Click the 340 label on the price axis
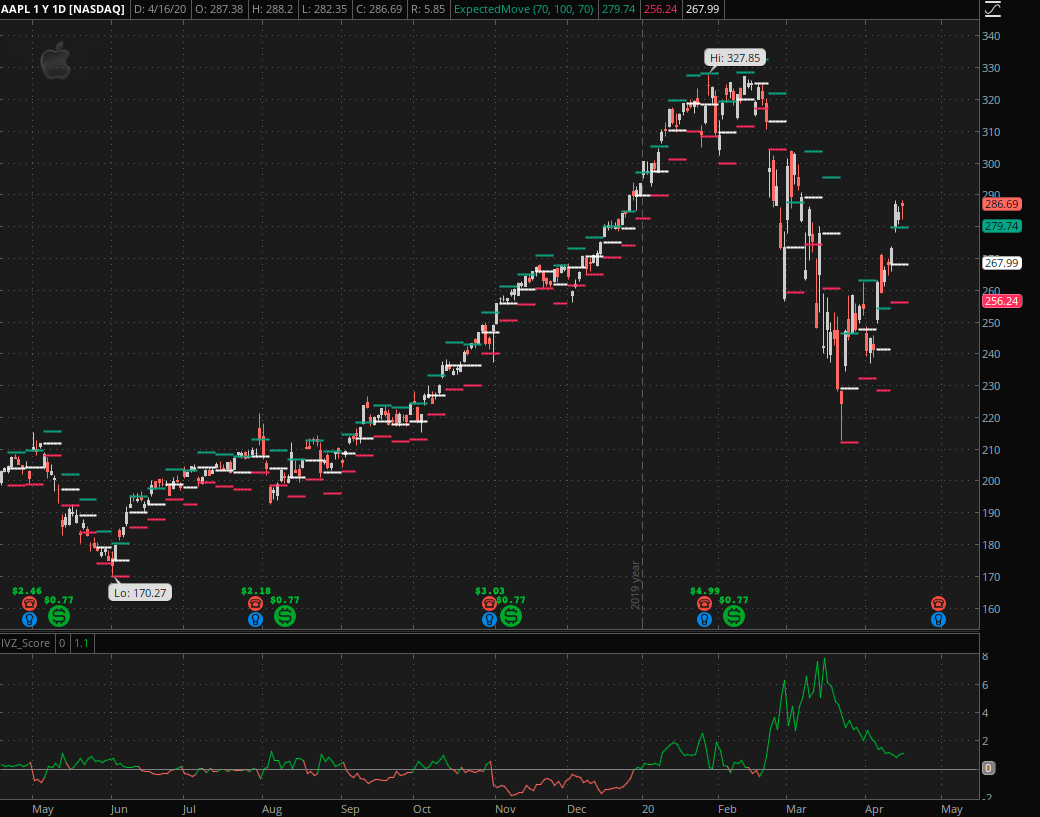Screen dimensions: 1040x817 [x=991, y=36]
